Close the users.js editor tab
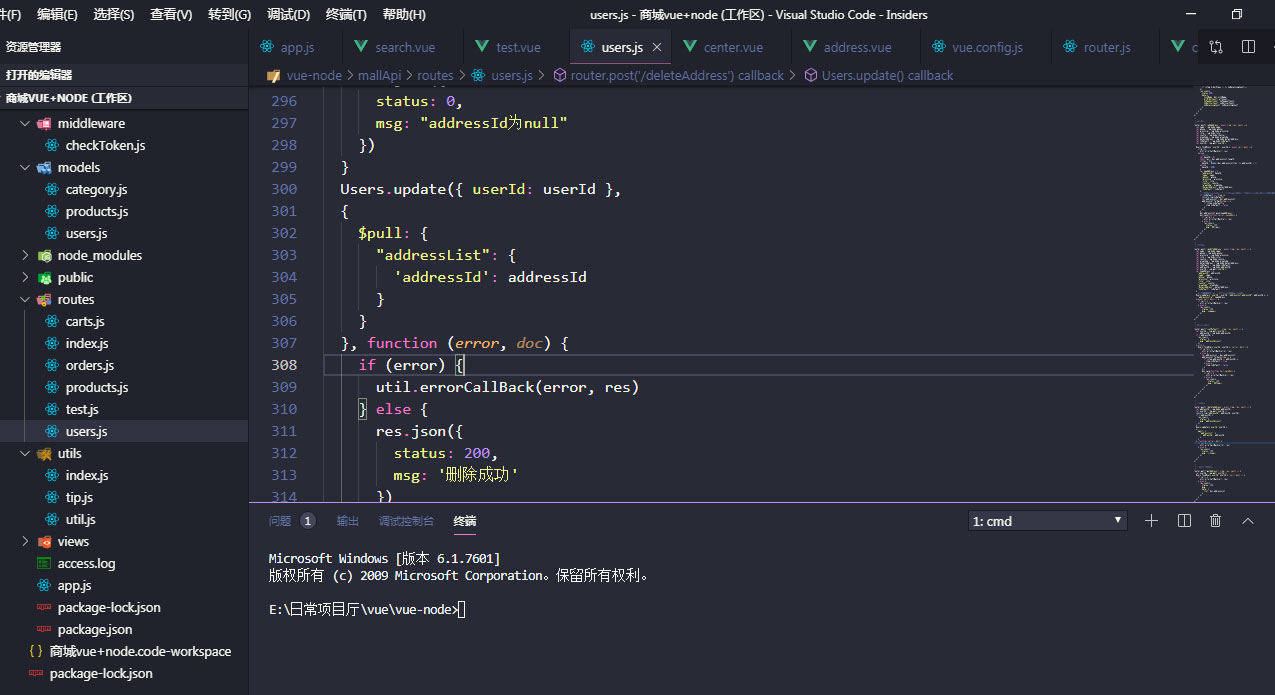The width and height of the screenshot is (1275, 695). [x=657, y=47]
